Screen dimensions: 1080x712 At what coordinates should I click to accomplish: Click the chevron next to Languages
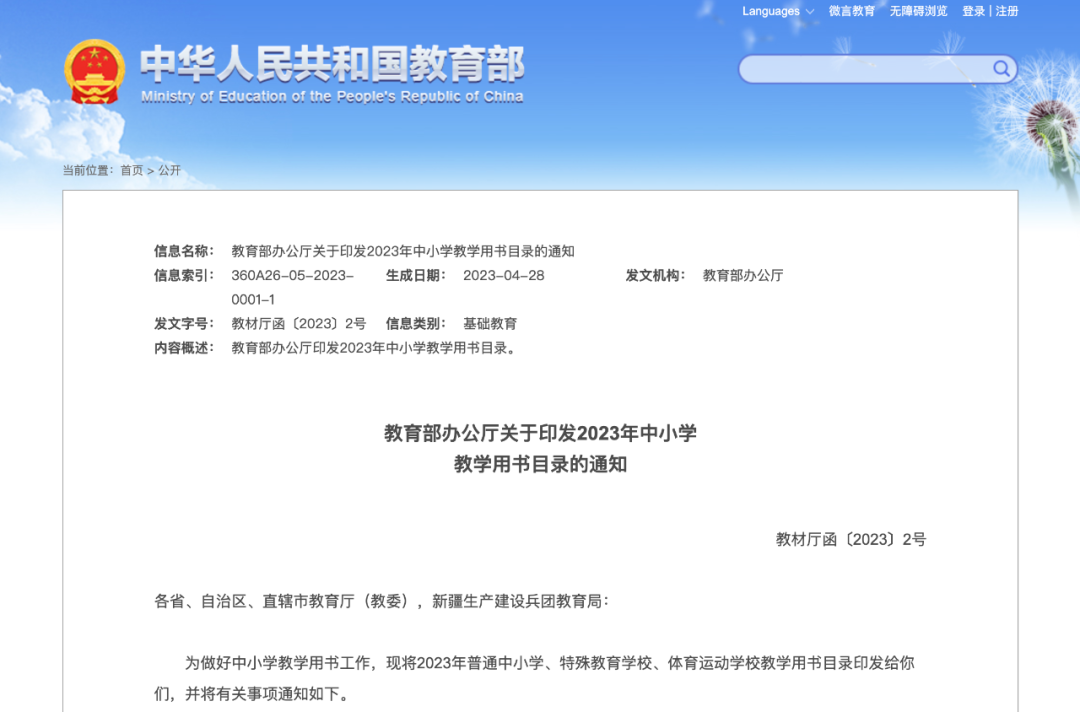pyautogui.click(x=809, y=12)
